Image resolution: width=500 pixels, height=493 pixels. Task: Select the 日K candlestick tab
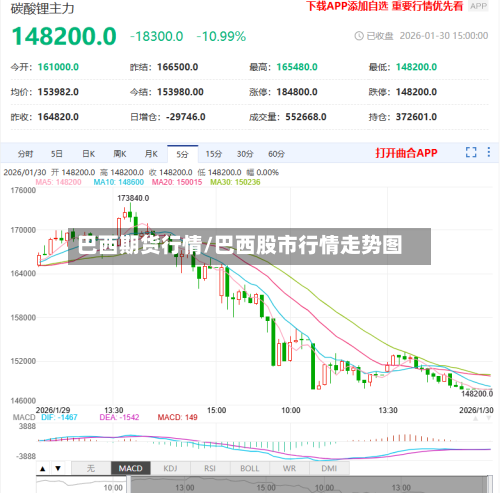(89, 154)
